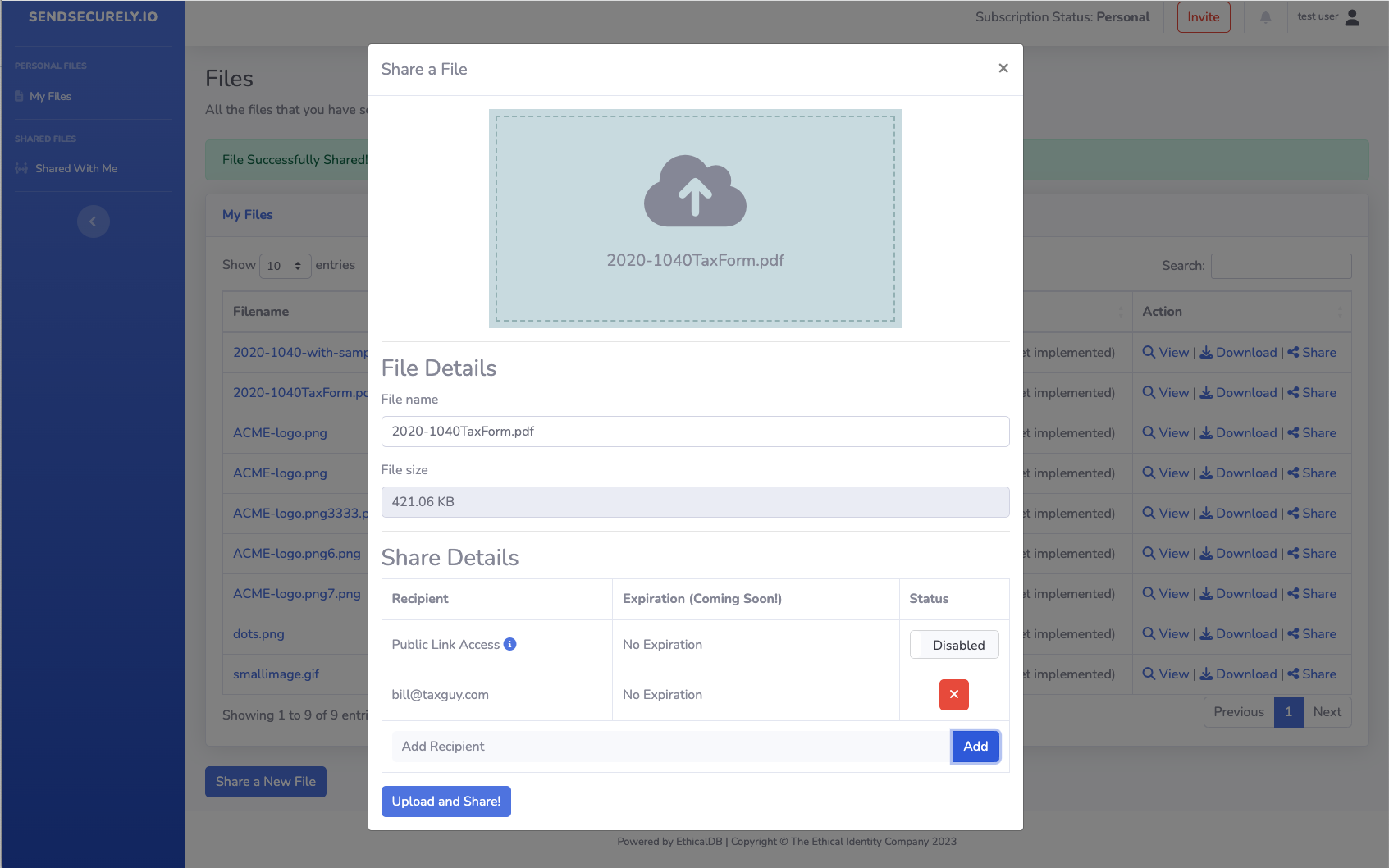Click the Search entries field
The height and width of the screenshot is (868, 1389).
(1280, 265)
